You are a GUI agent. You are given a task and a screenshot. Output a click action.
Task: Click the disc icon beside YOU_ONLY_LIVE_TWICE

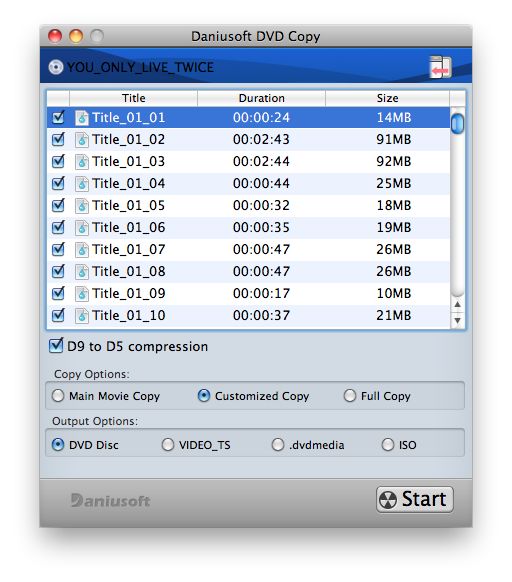point(56,67)
